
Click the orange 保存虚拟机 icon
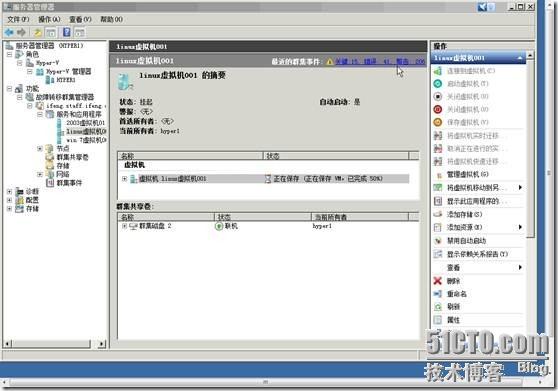[438, 122]
